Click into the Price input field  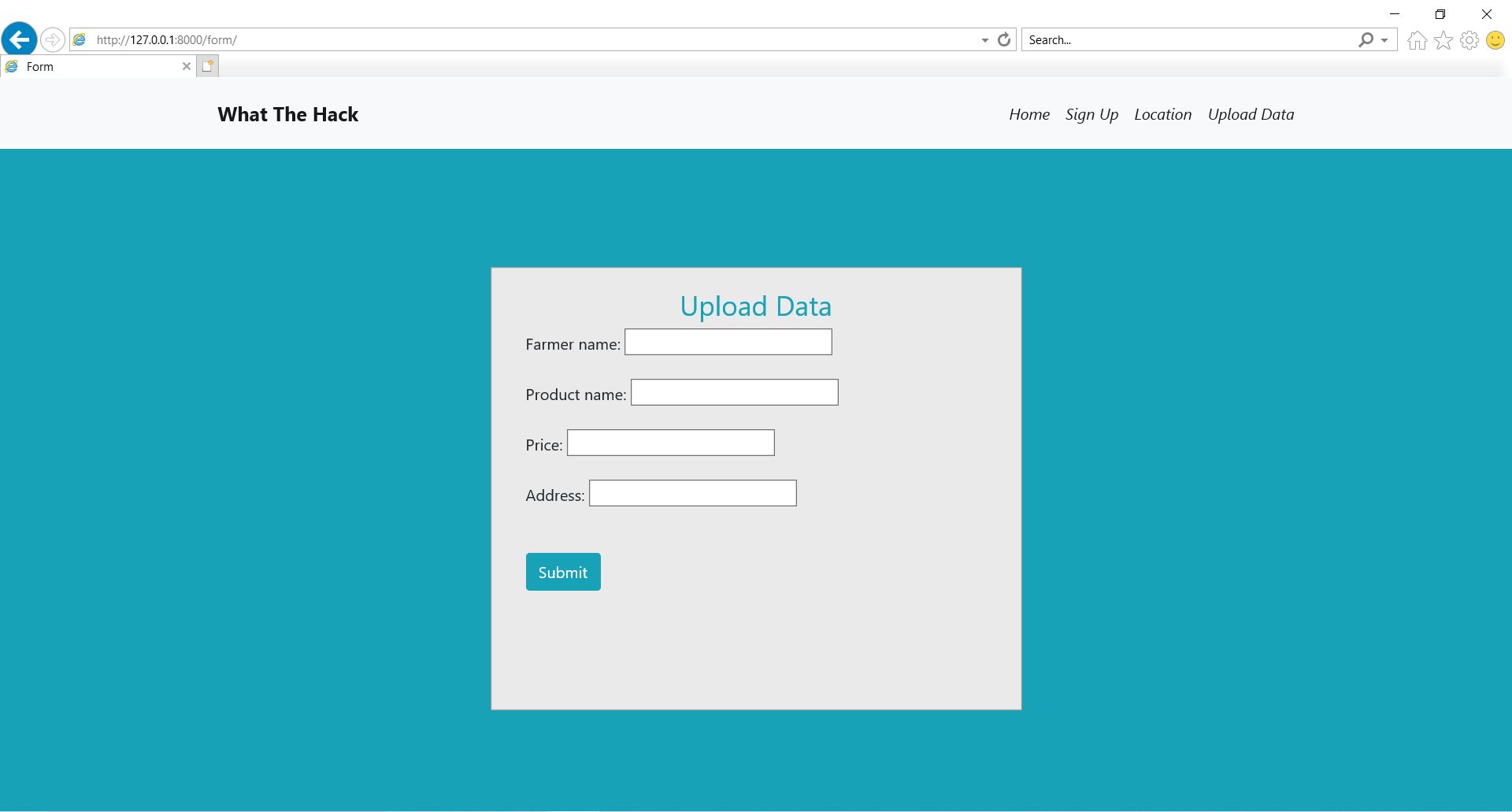[671, 443]
